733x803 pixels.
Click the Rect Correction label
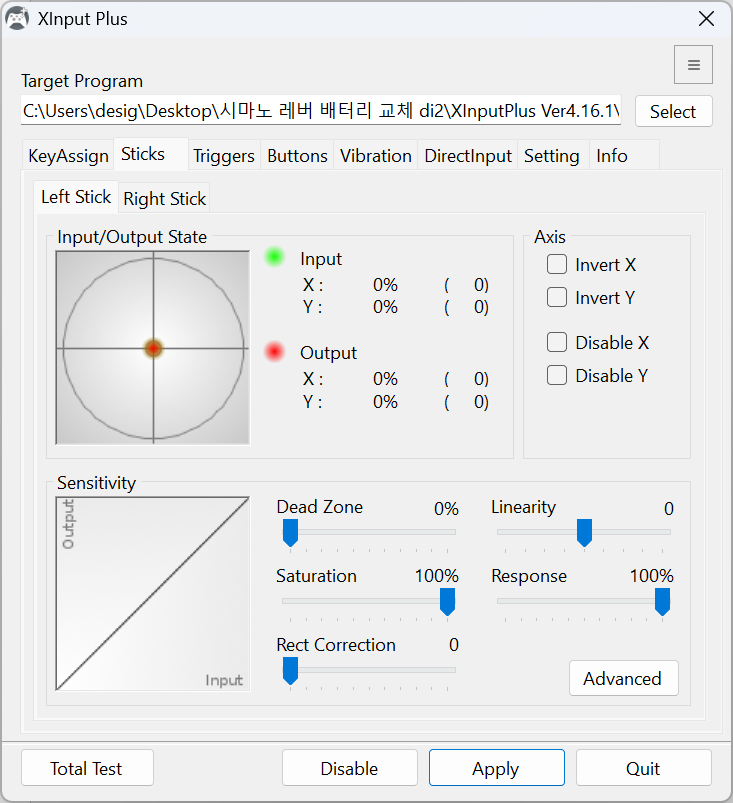tap(336, 645)
